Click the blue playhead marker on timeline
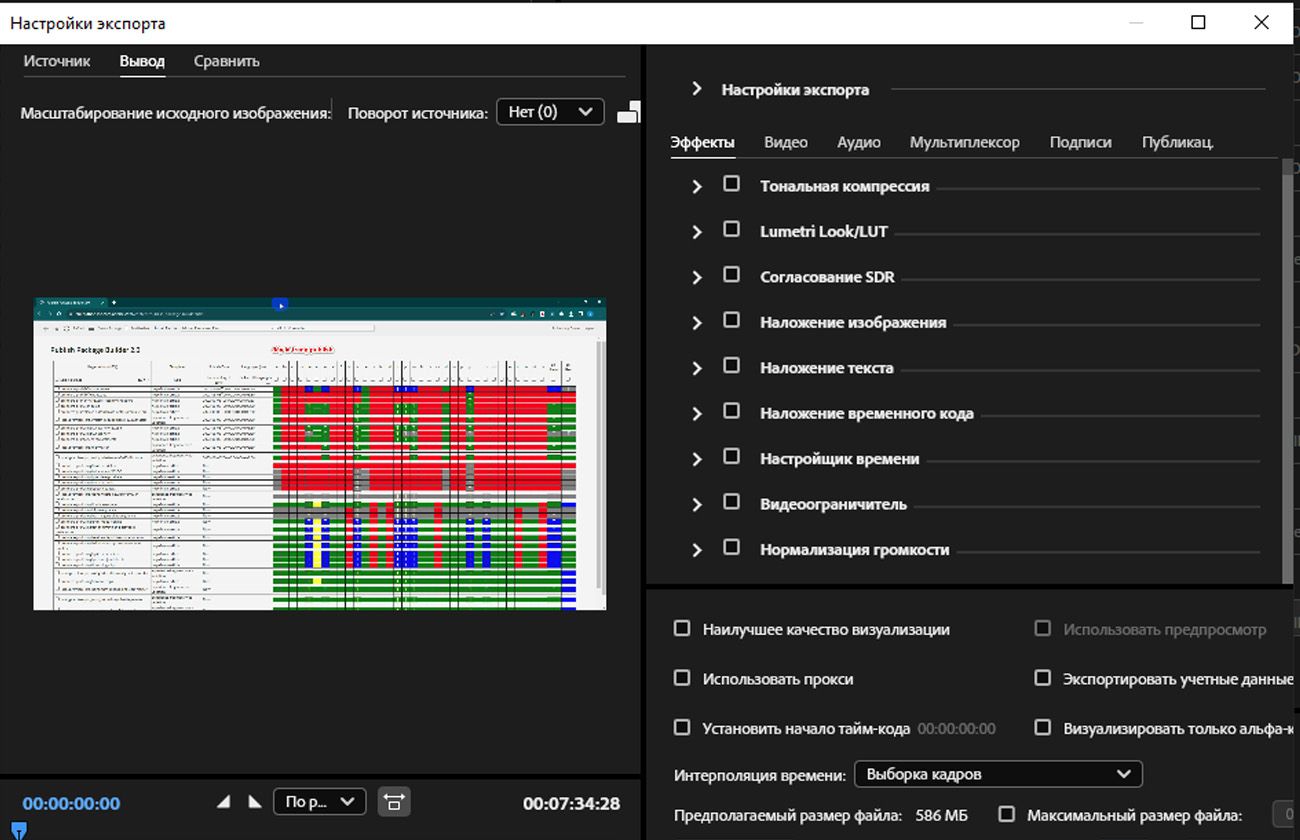This screenshot has width=1300, height=840. click(x=18, y=829)
